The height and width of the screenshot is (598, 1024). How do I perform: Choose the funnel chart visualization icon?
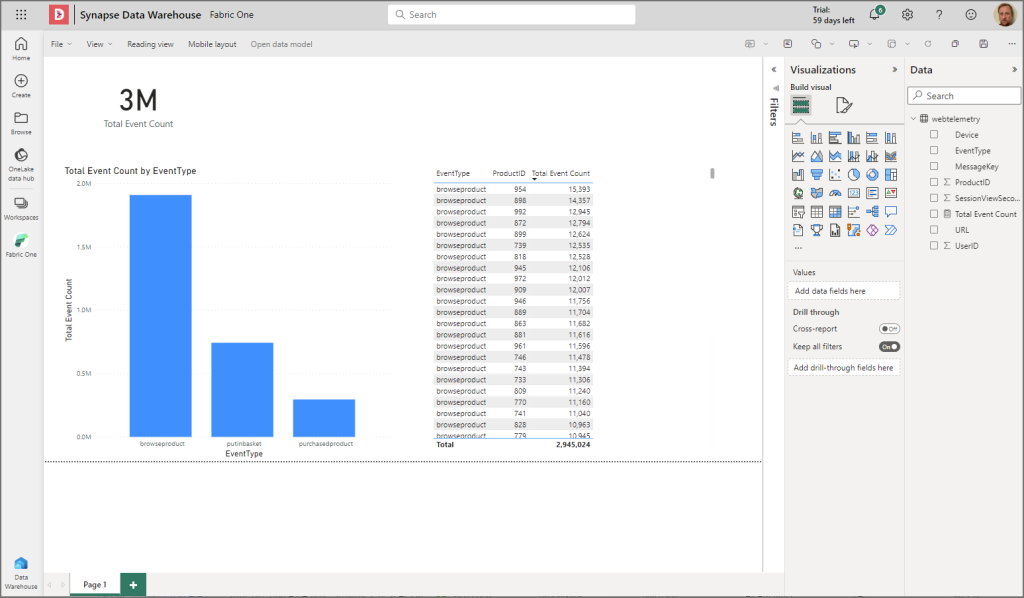(816, 174)
